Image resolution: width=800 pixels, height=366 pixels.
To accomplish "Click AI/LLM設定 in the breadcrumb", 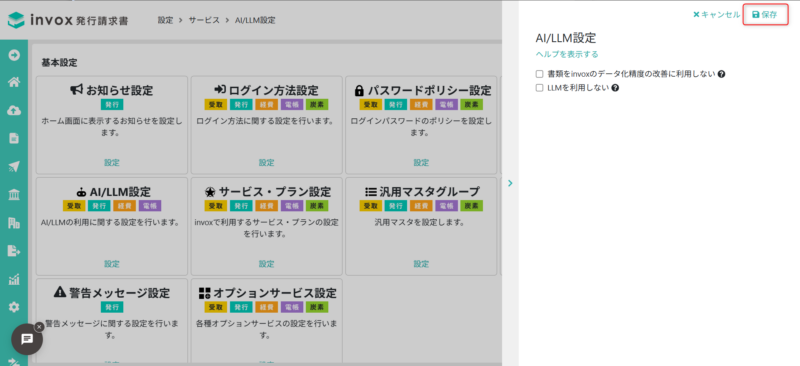I will [255, 20].
